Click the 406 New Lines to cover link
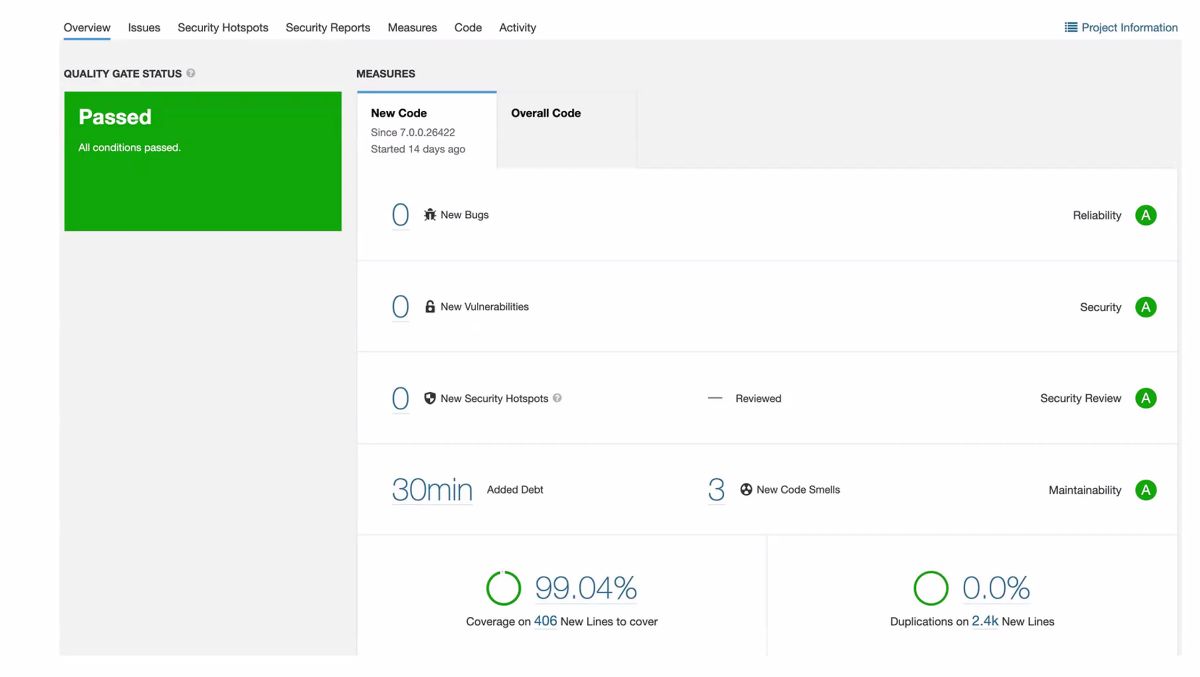 pos(545,621)
